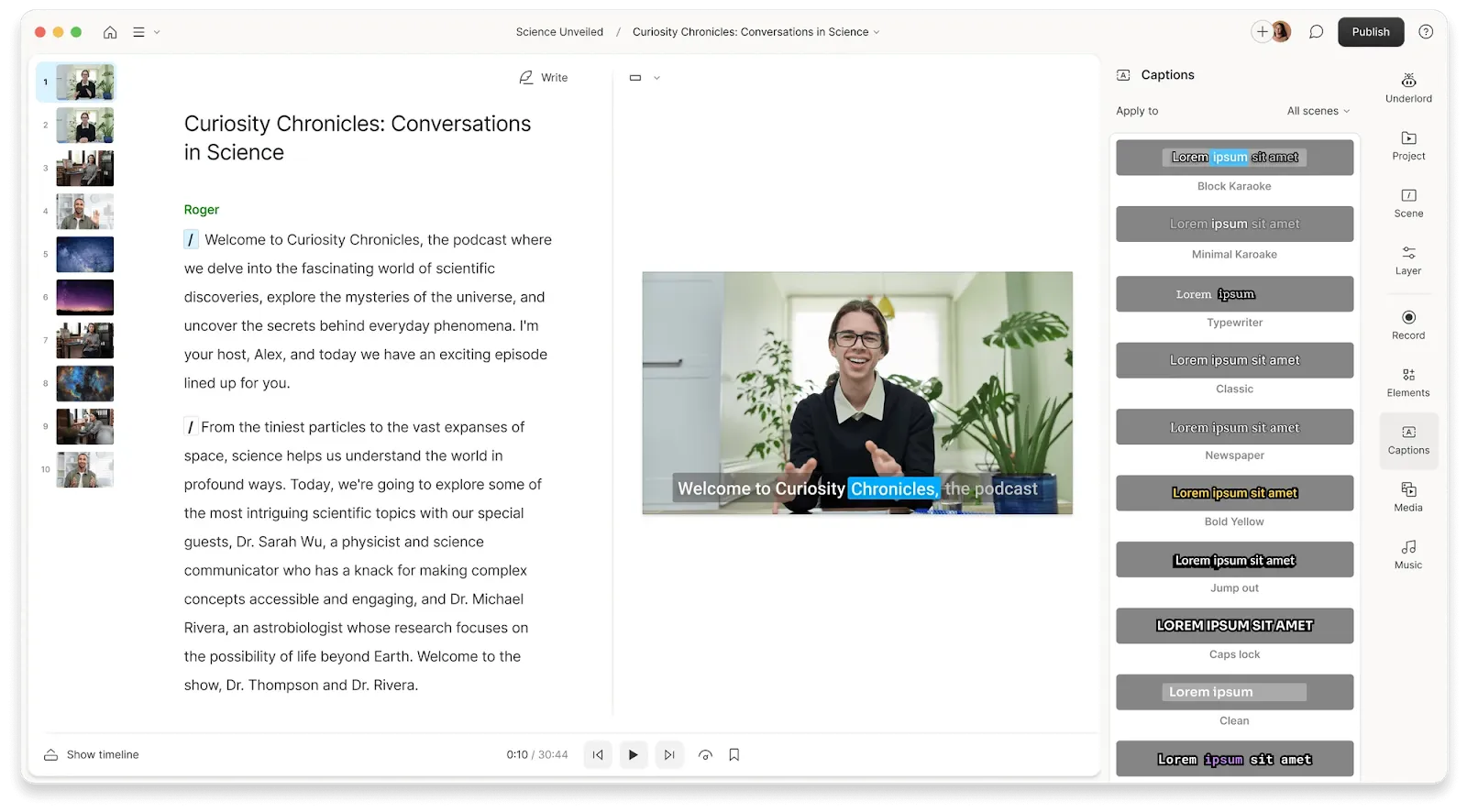Expand the aspect ratio chevron

click(x=656, y=78)
